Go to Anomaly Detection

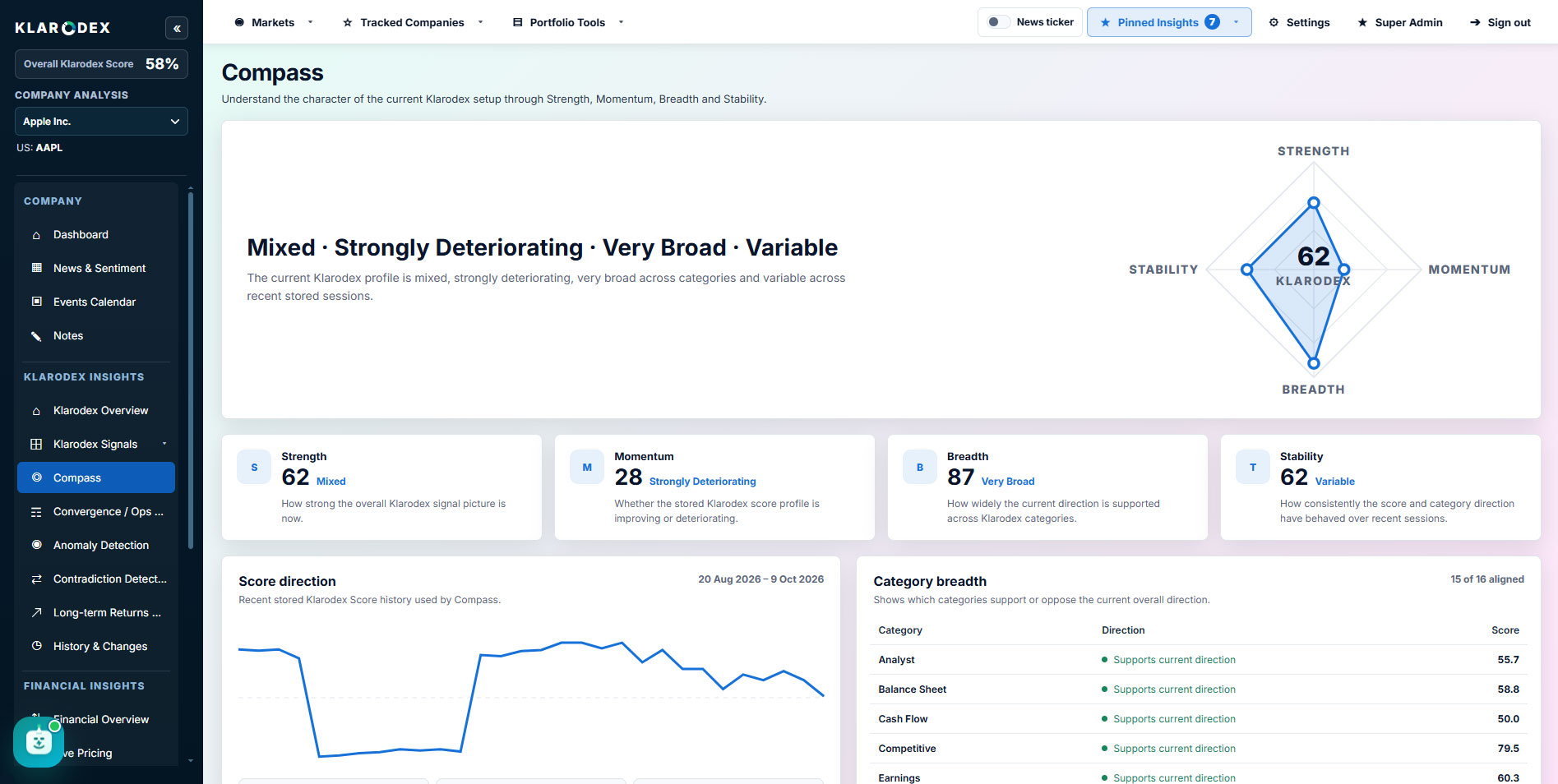[96, 545]
